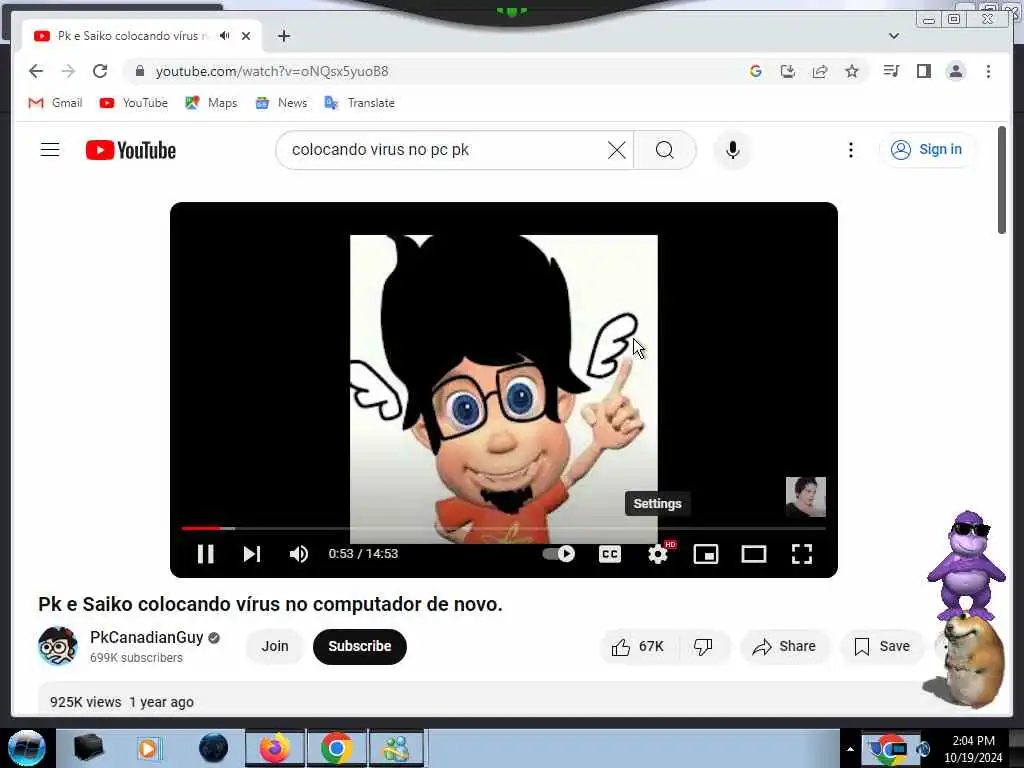Open the media player taskbar icon
Screen dimensions: 1024x768
[x=148, y=748]
